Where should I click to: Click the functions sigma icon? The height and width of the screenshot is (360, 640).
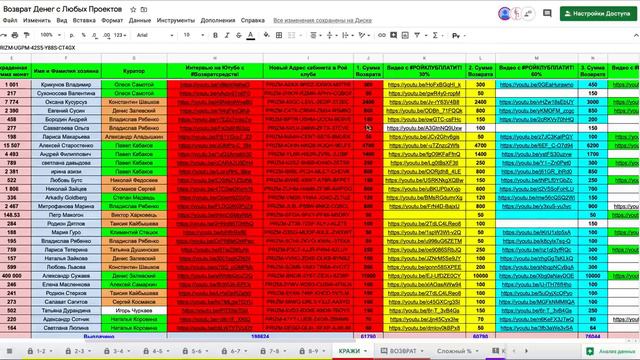pos(435,36)
